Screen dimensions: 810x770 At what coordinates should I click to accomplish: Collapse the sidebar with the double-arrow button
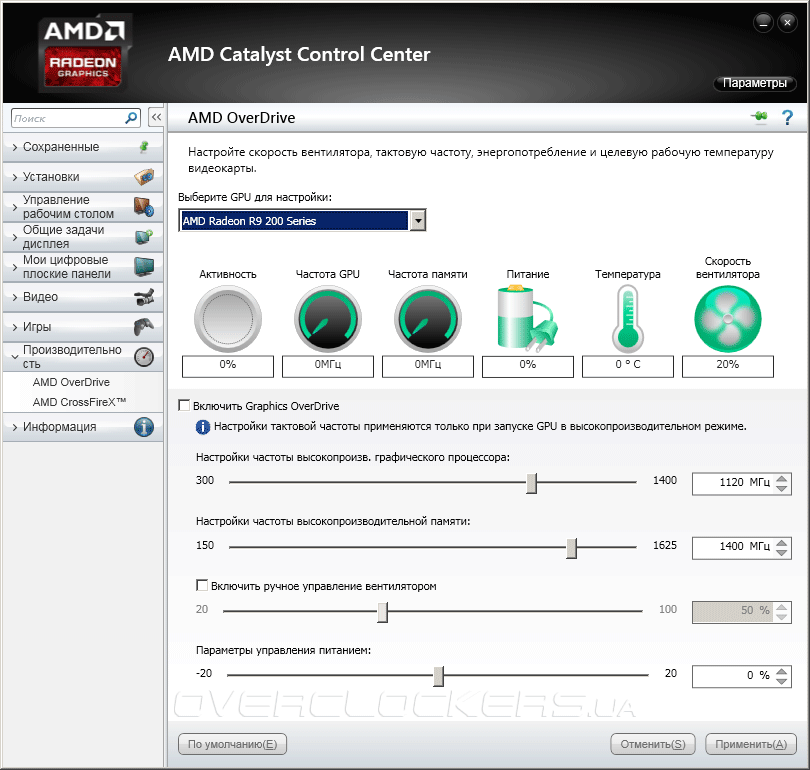[x=156, y=117]
